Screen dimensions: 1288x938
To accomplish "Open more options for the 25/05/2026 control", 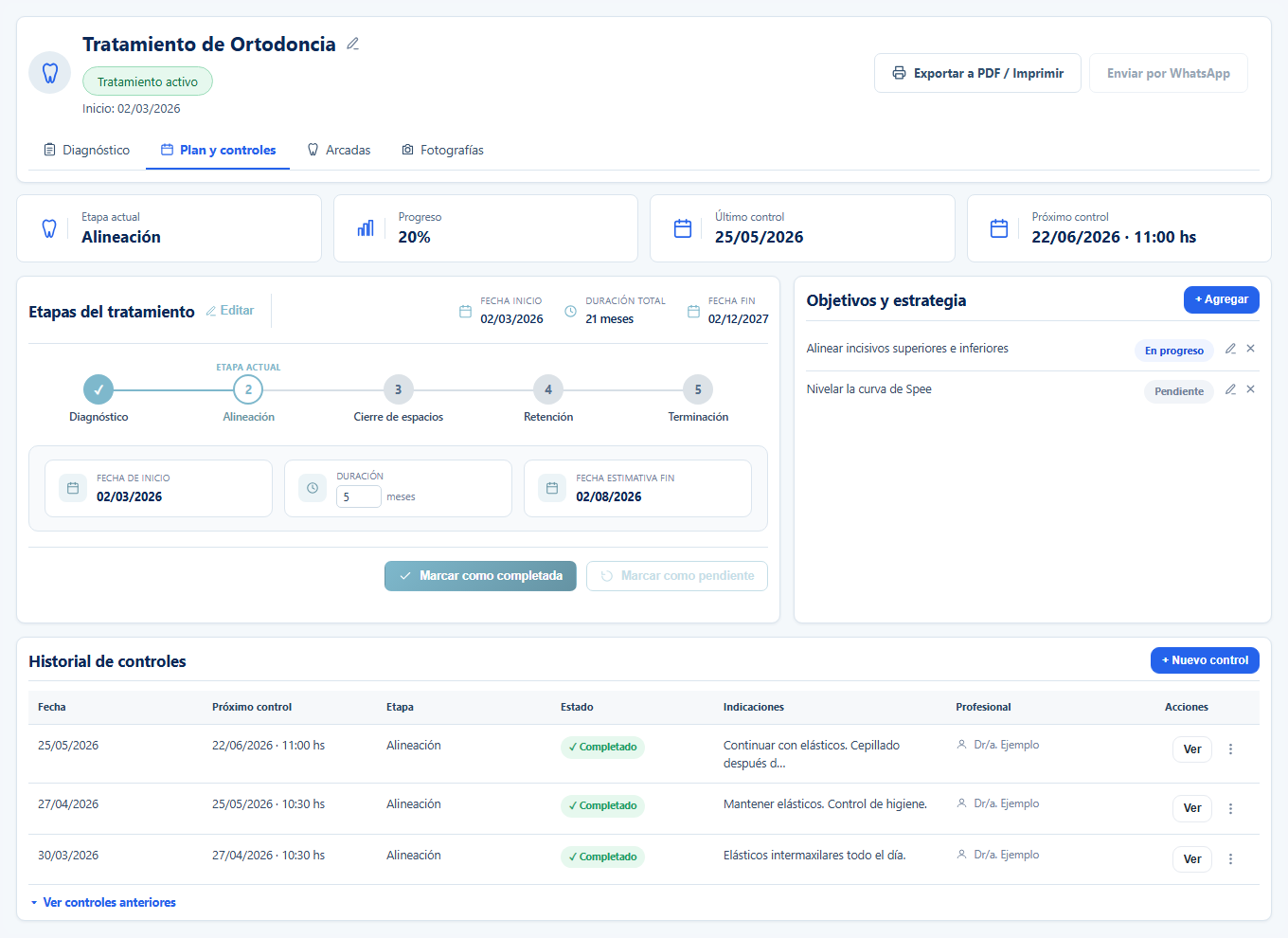I will pos(1230,749).
